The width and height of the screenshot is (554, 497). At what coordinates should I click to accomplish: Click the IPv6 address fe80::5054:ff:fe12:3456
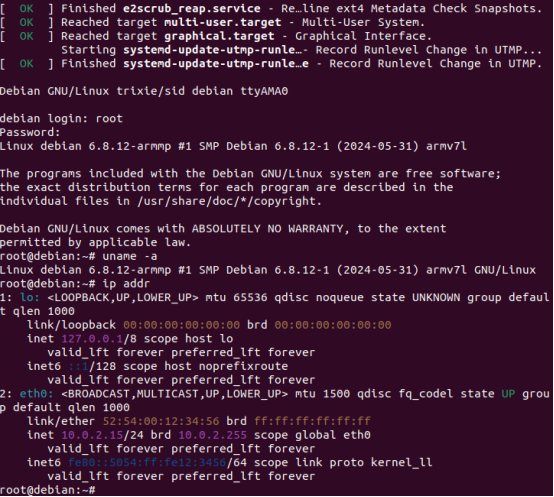click(147, 463)
